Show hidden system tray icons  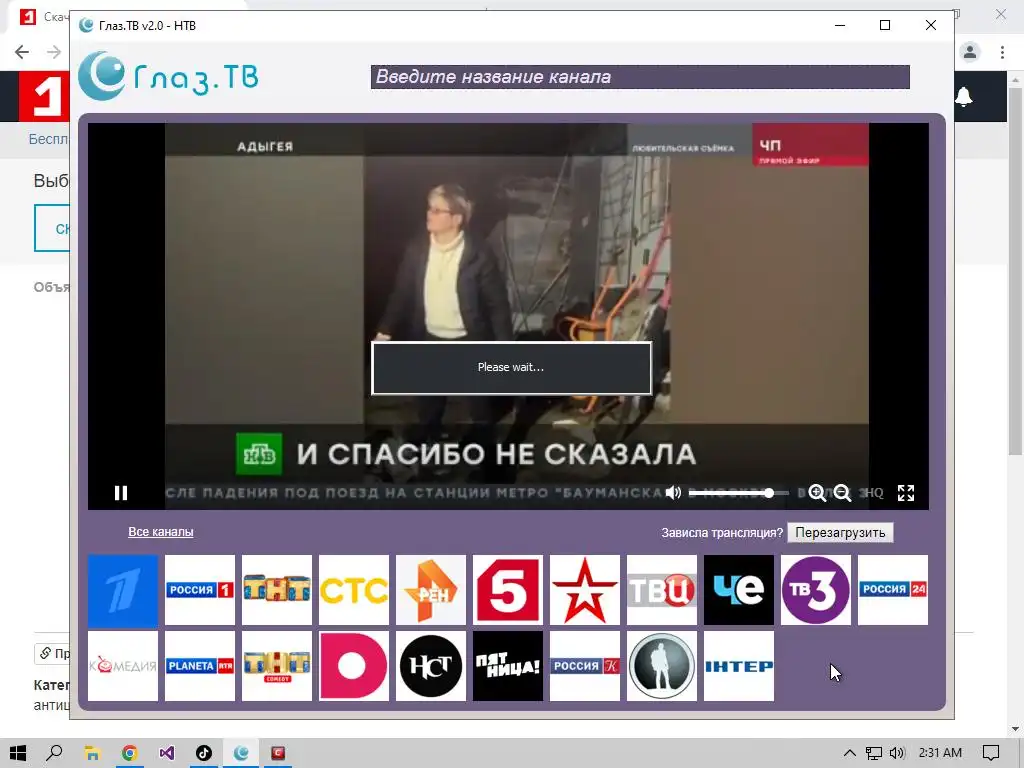[x=850, y=753]
